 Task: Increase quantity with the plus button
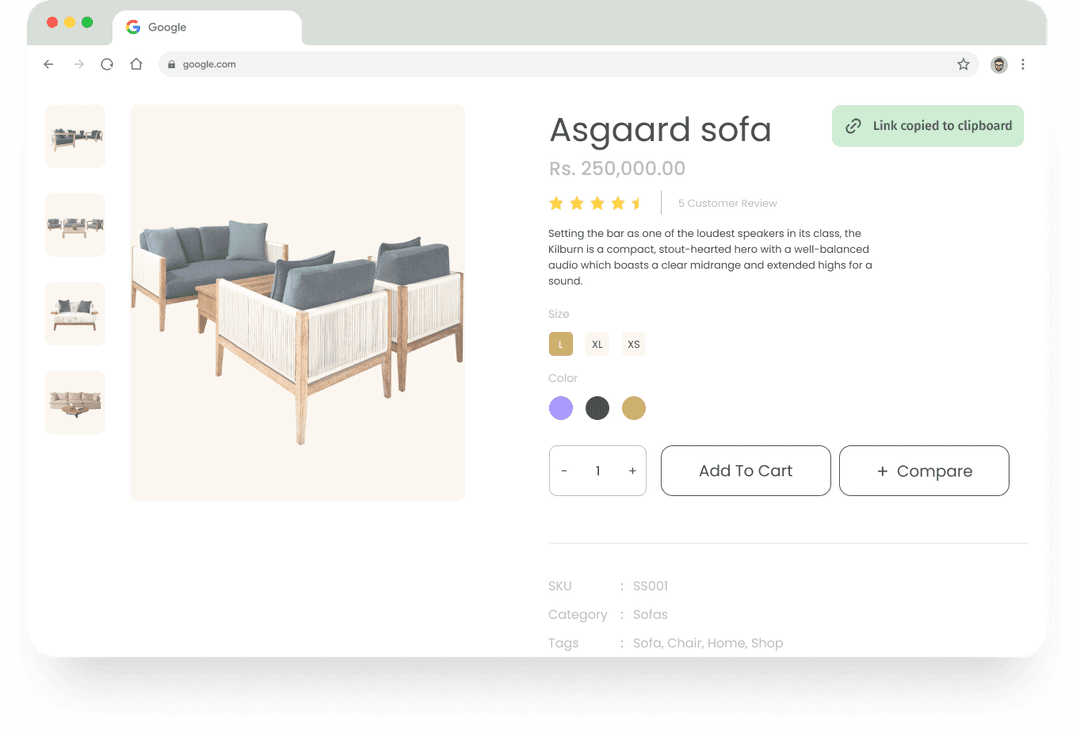632,471
